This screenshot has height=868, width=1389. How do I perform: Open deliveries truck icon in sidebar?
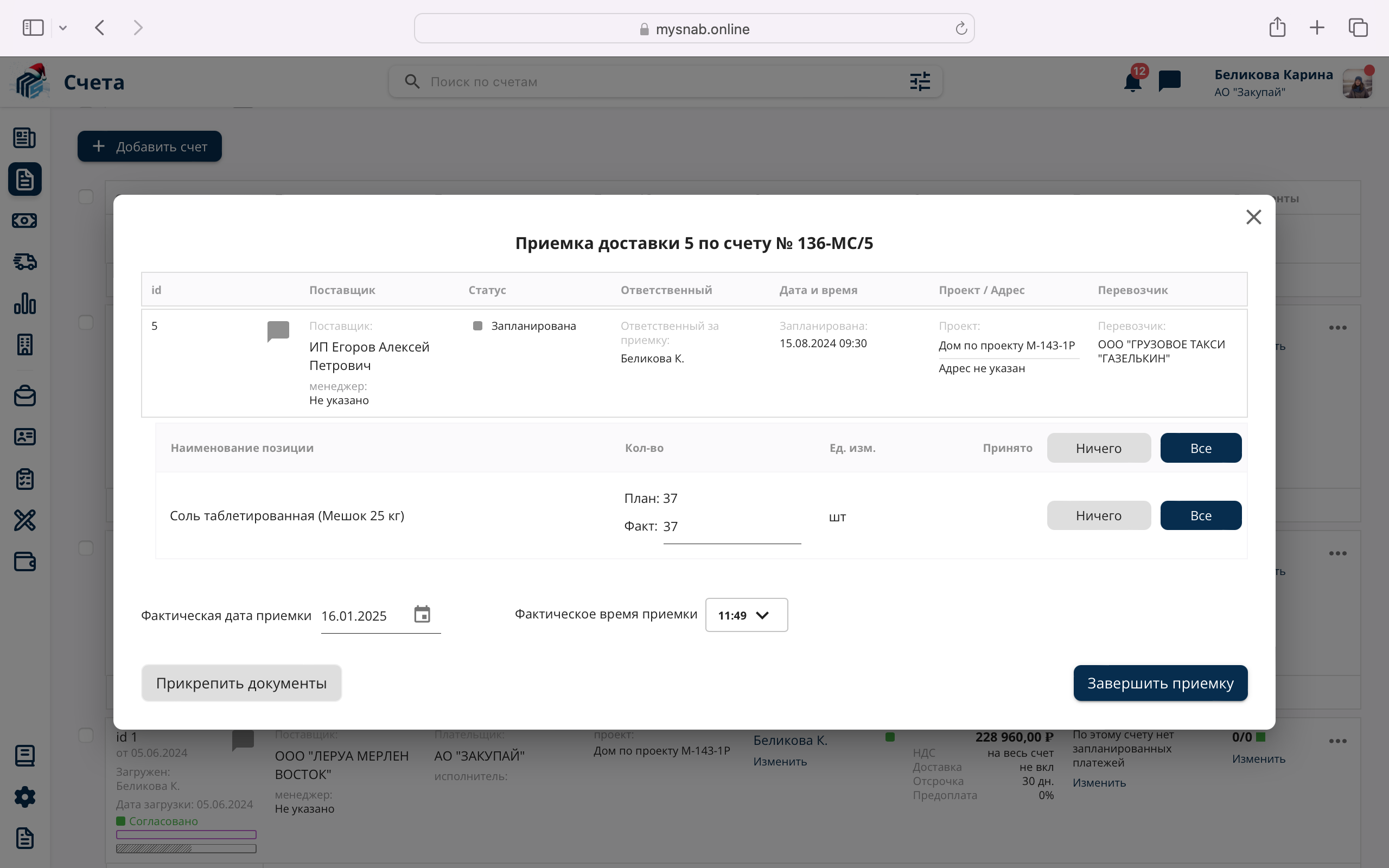pyautogui.click(x=24, y=262)
